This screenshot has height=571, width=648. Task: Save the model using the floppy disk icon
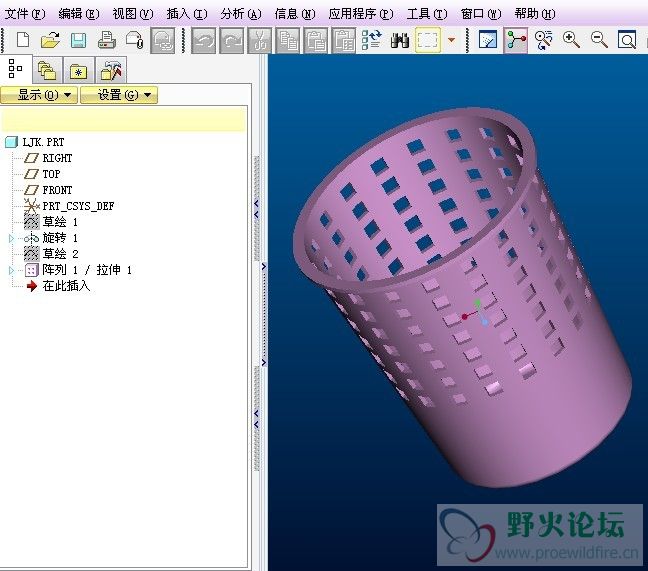pyautogui.click(x=78, y=40)
